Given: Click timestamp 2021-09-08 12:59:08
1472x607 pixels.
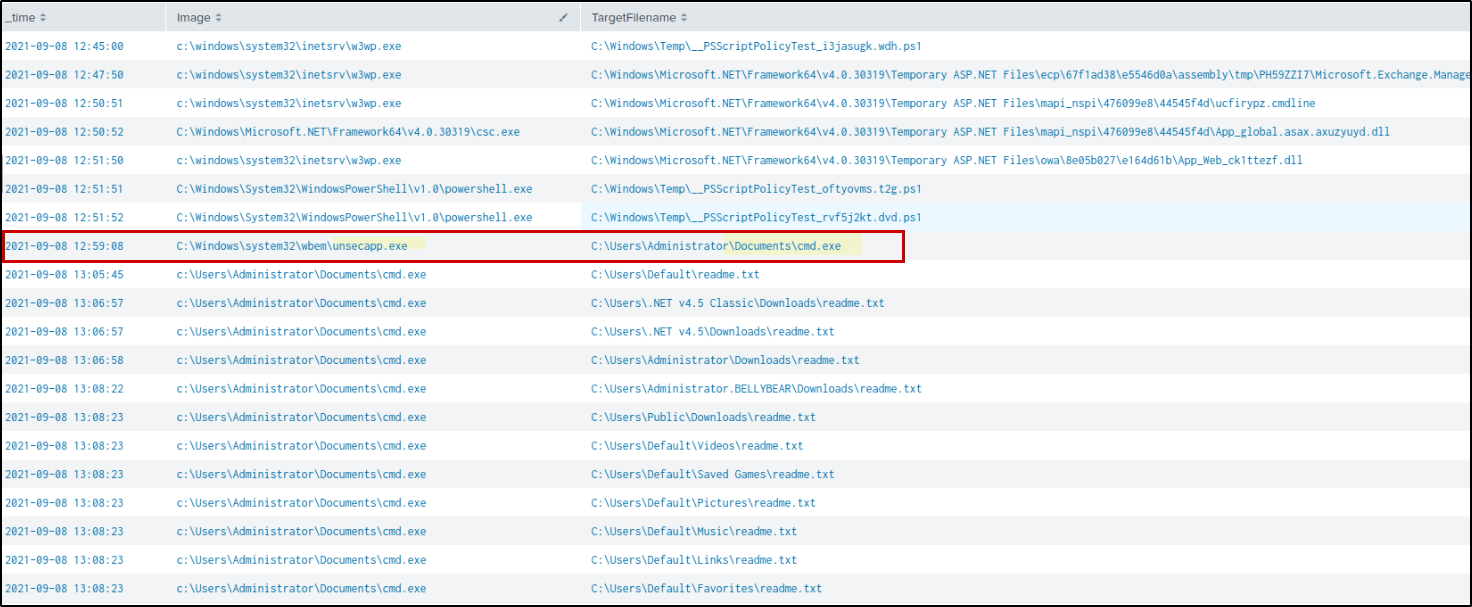Looking at the screenshot, I should coord(64,246).
